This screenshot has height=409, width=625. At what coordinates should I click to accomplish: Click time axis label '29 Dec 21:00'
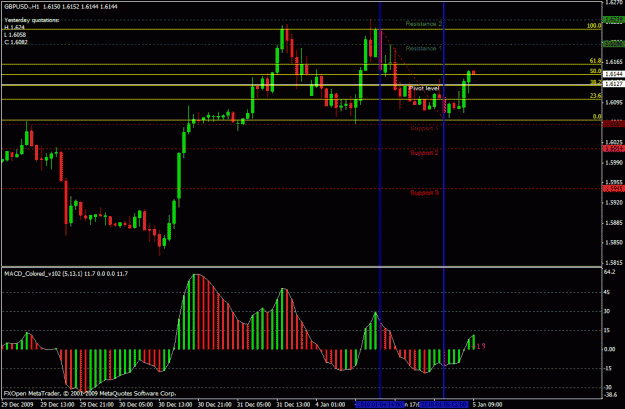(97, 405)
